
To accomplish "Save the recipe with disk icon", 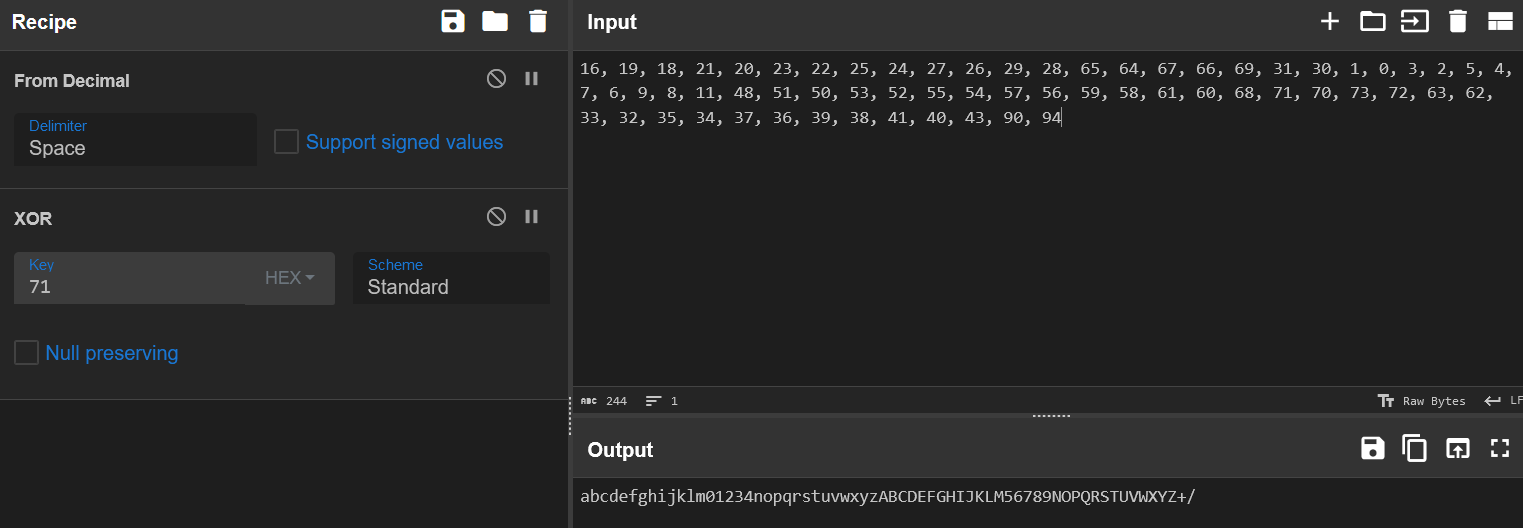I will coord(453,21).
